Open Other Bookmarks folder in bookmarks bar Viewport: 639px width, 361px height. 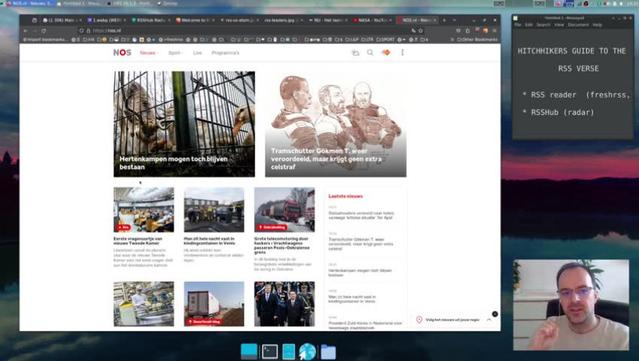[477, 40]
